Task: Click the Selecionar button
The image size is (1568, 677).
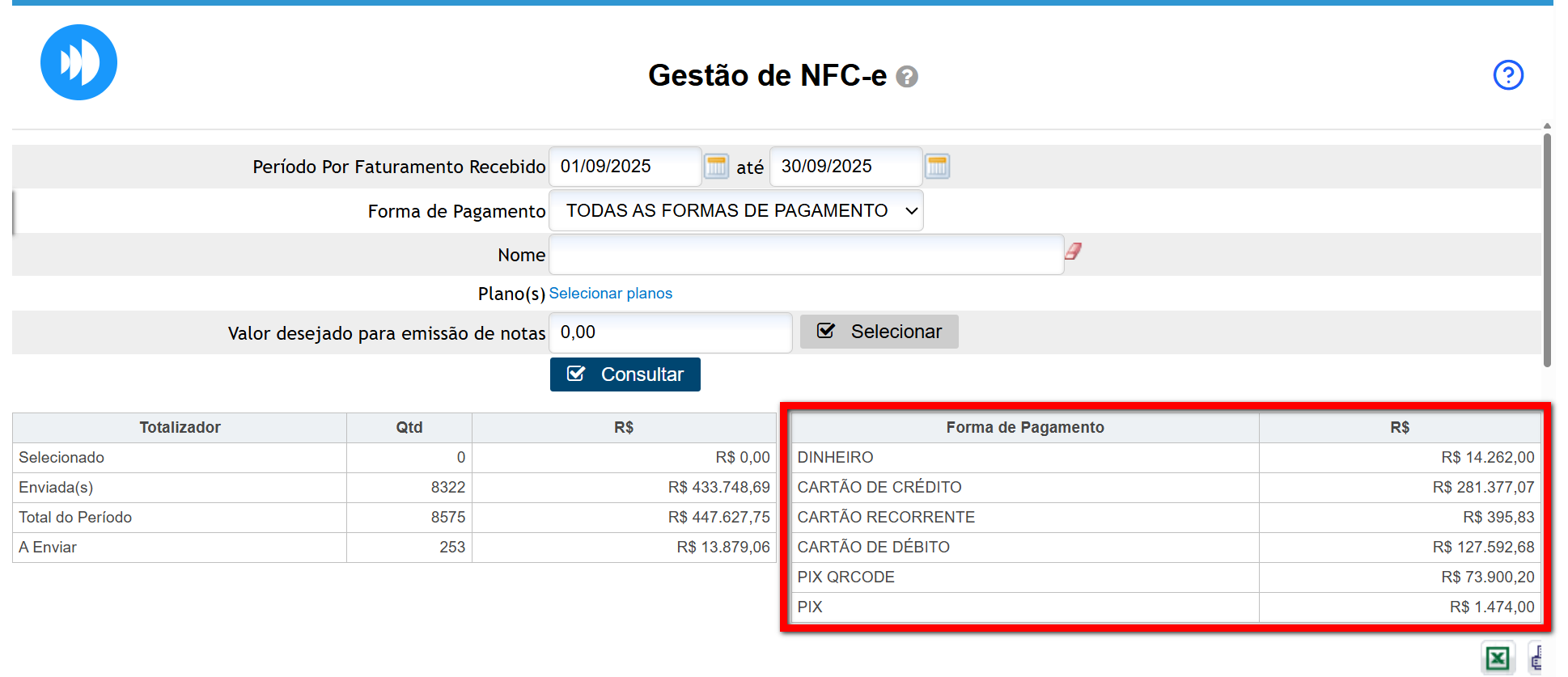Action: point(879,332)
